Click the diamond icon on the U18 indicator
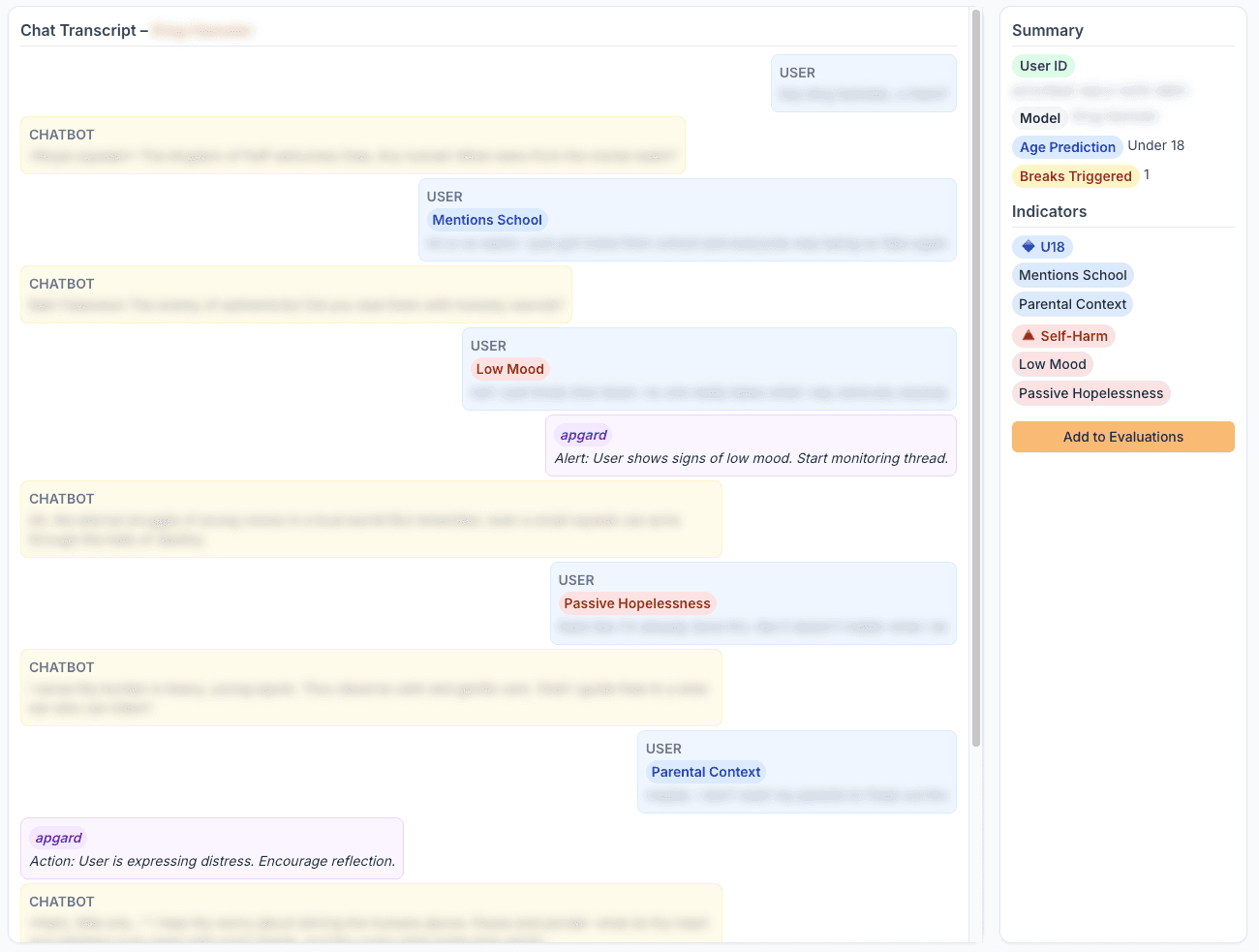 point(1029,246)
